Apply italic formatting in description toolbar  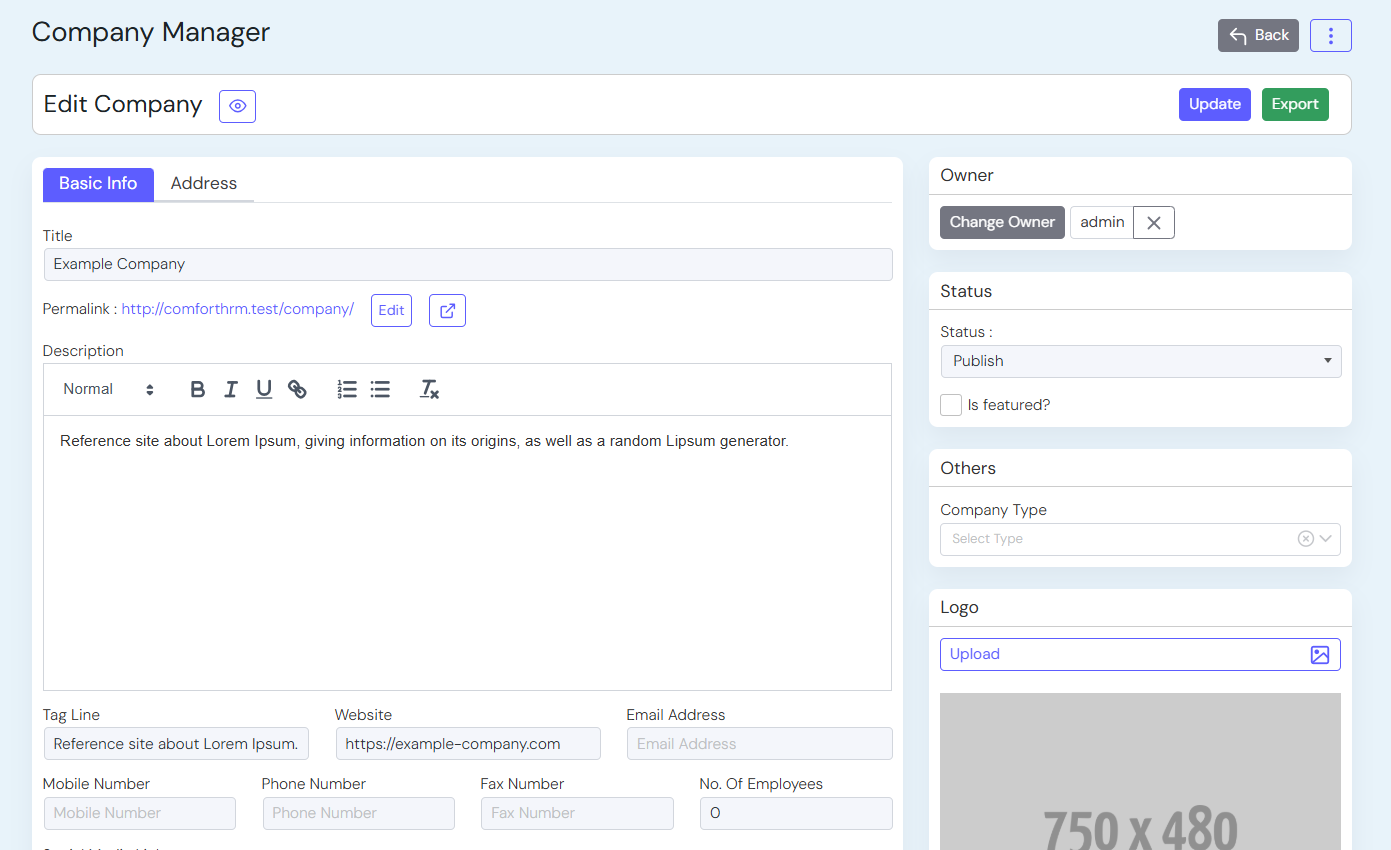click(x=231, y=390)
